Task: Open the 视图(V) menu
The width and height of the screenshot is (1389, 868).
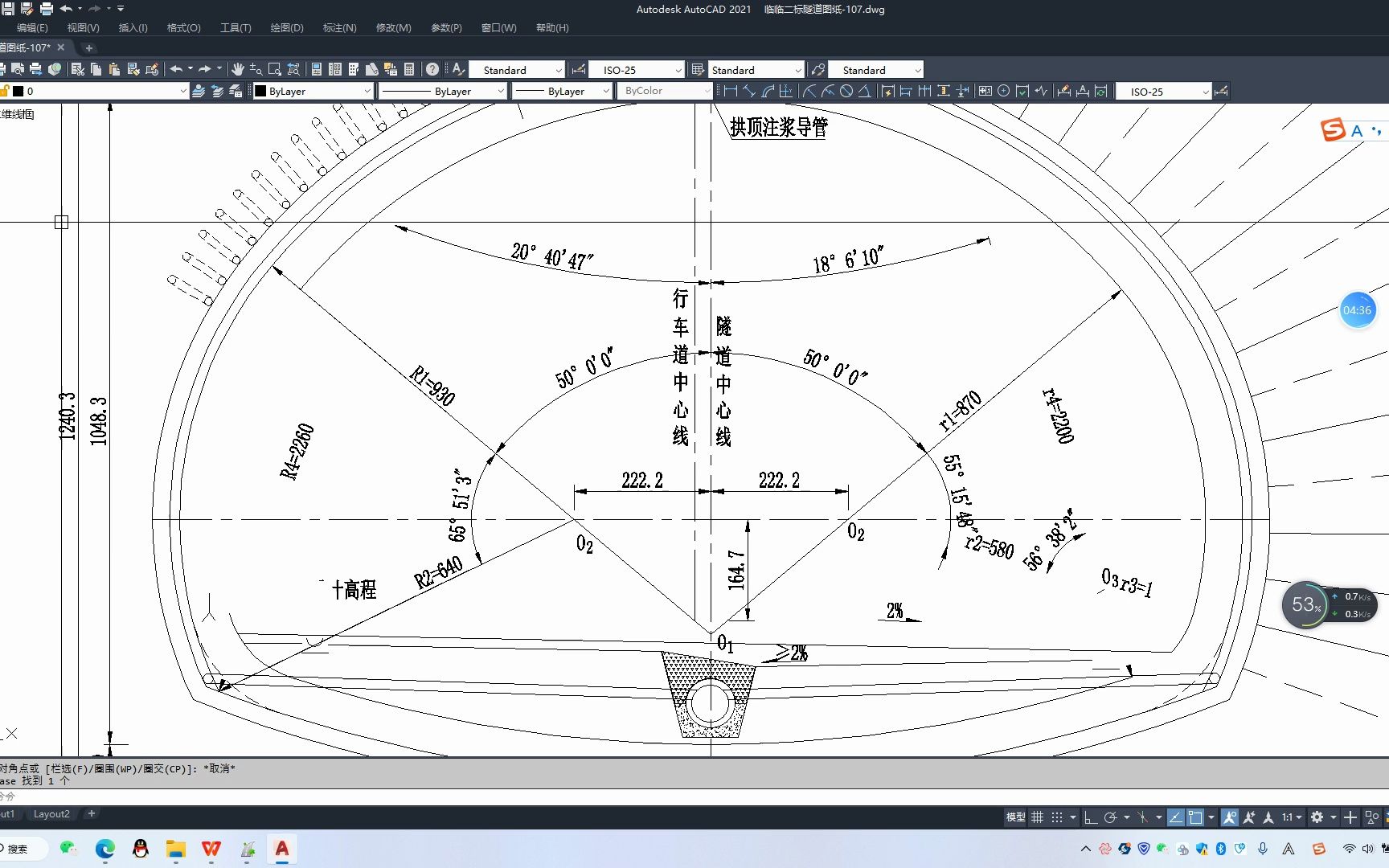Action: click(83, 27)
